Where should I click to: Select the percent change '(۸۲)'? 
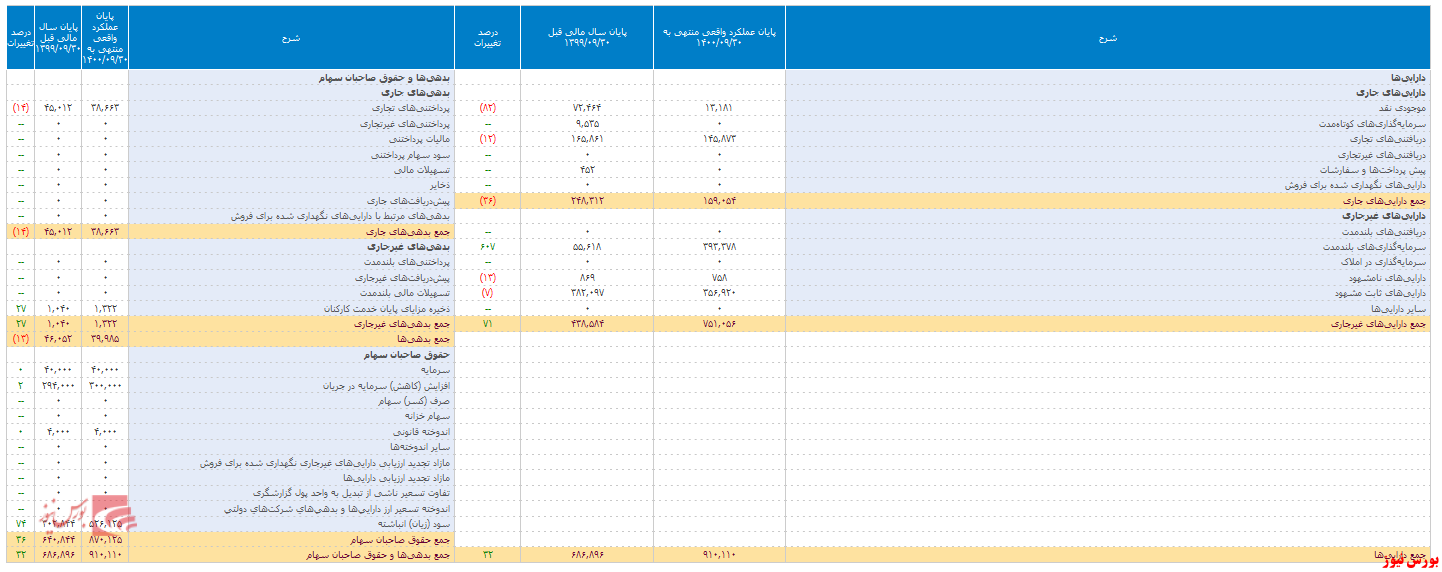487,108
